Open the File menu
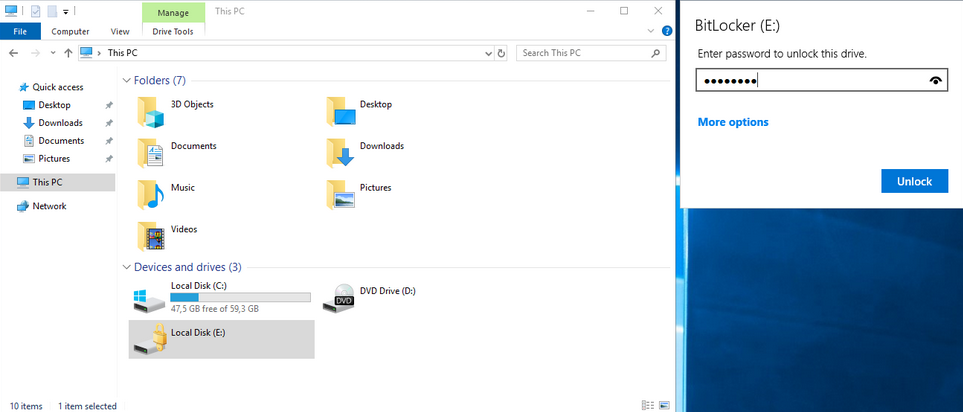This screenshot has height=412, width=963. tap(20, 31)
